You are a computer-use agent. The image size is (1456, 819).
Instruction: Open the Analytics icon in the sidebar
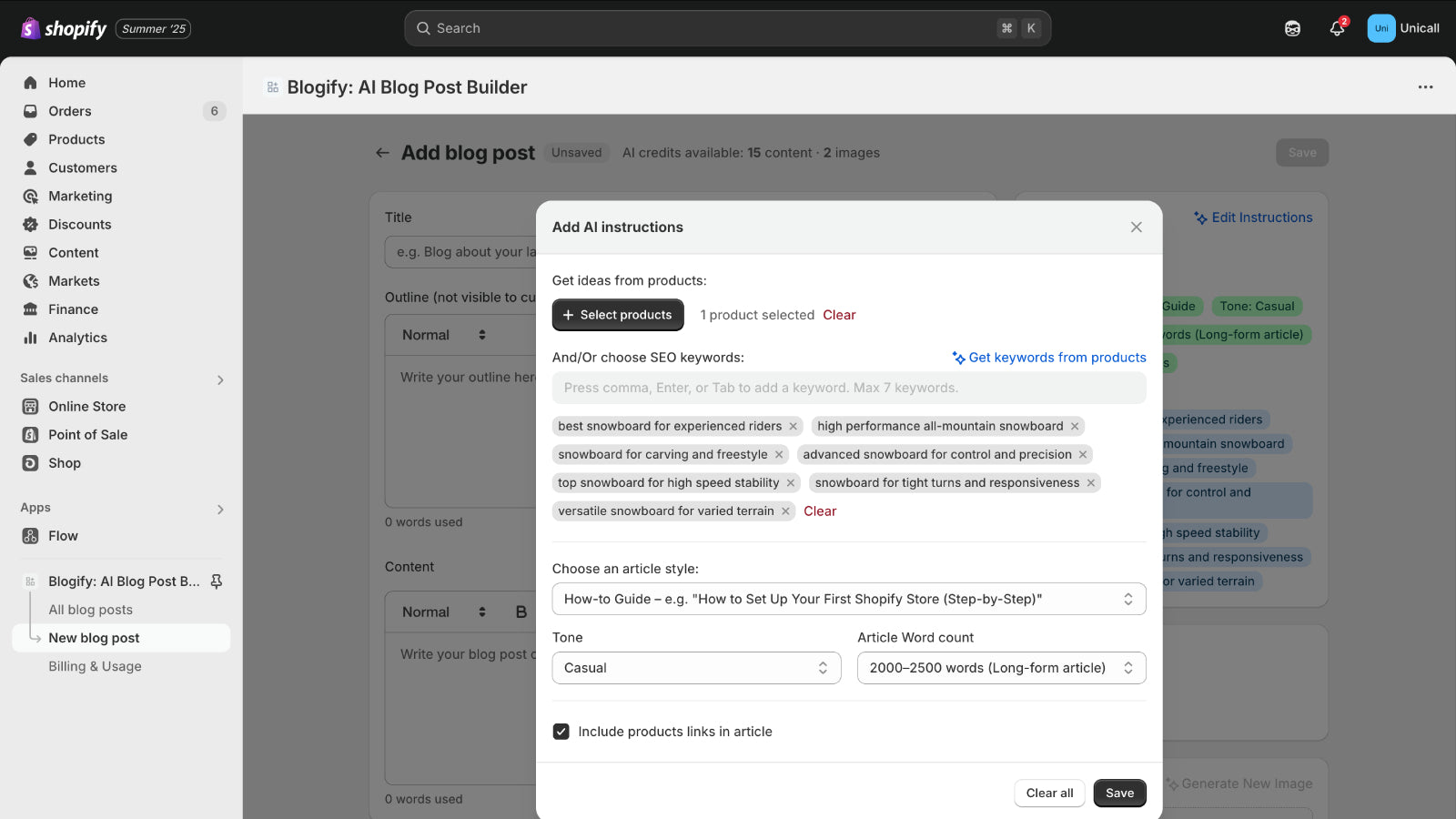pos(30,338)
